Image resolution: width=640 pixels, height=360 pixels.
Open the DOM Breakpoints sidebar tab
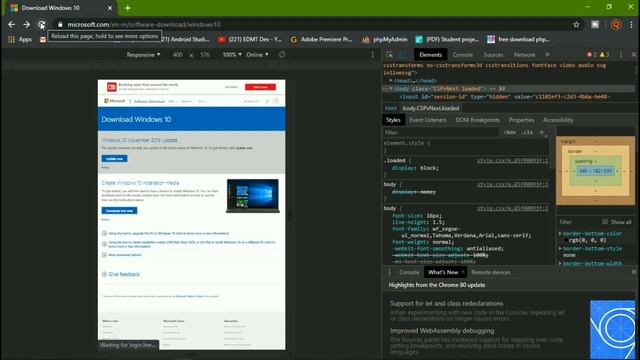click(x=478, y=120)
